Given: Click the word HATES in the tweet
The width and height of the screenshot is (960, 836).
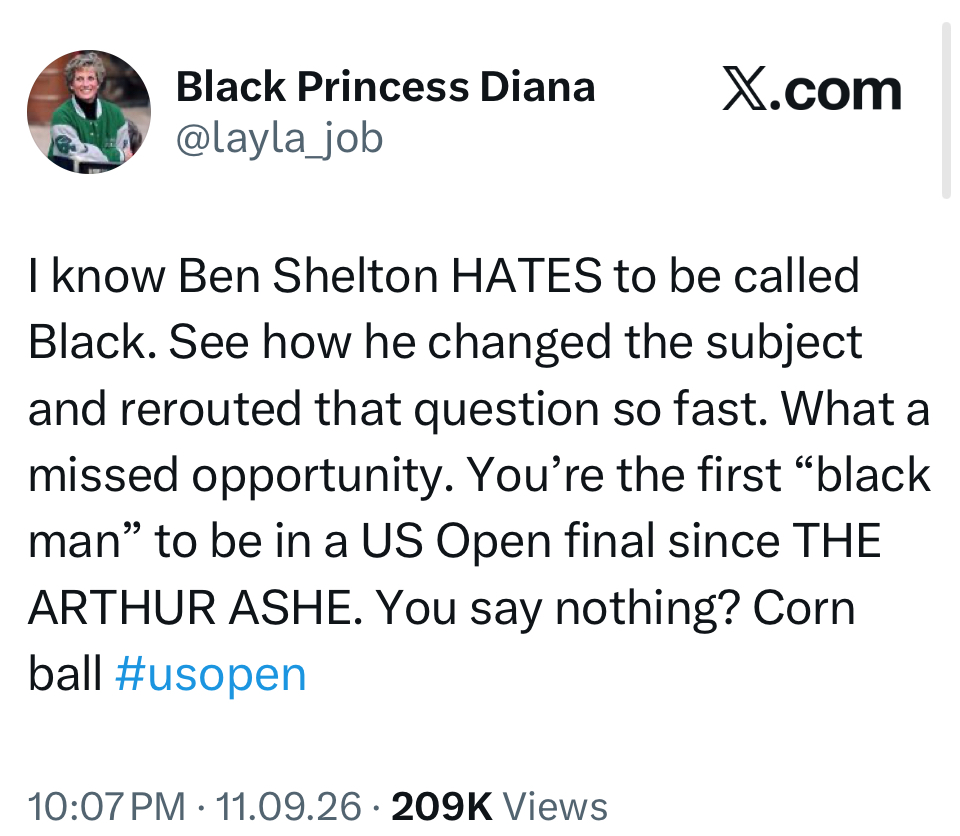Looking at the screenshot, I should 527,276.
